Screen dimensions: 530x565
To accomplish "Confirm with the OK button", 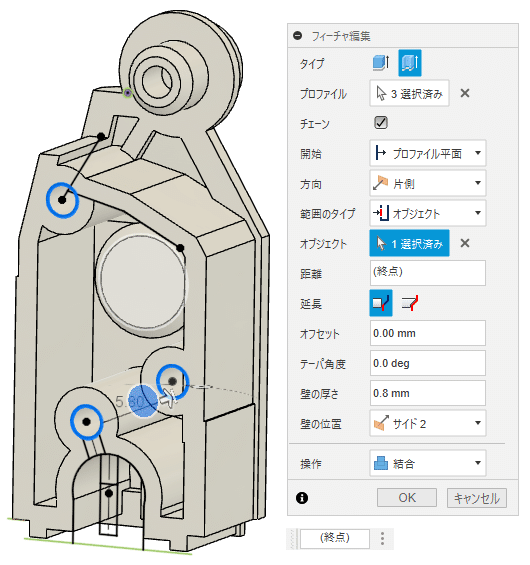I will [407, 498].
